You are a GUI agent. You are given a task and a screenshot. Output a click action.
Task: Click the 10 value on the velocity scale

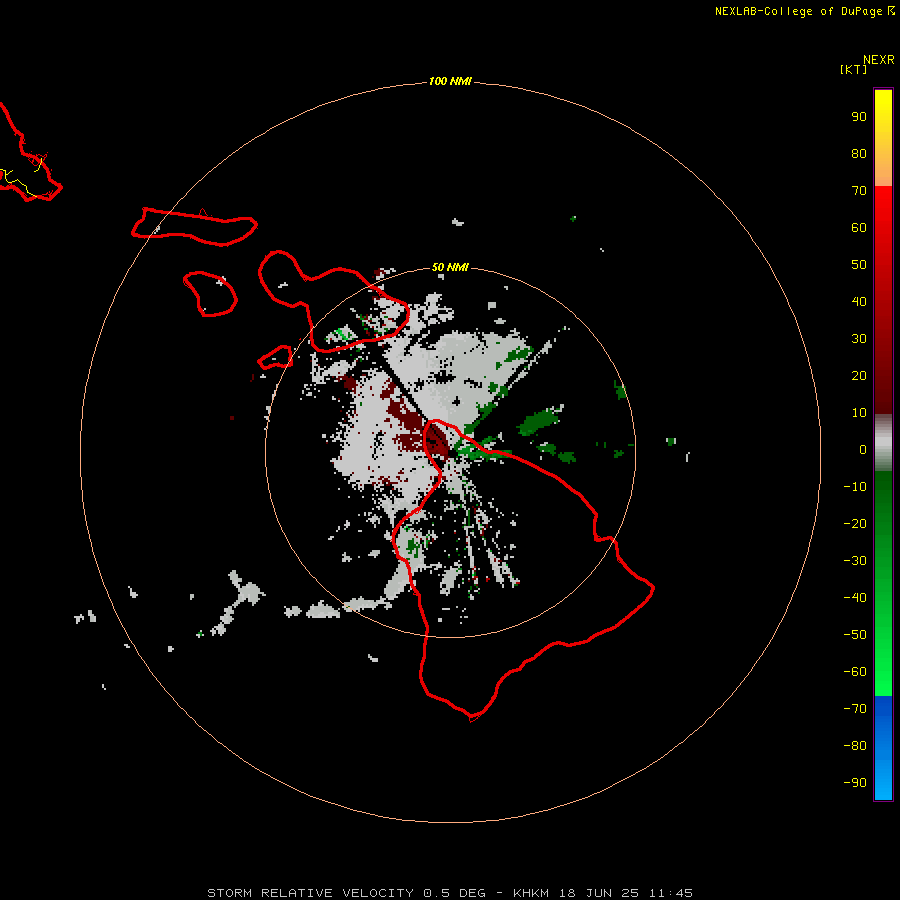[x=859, y=413]
